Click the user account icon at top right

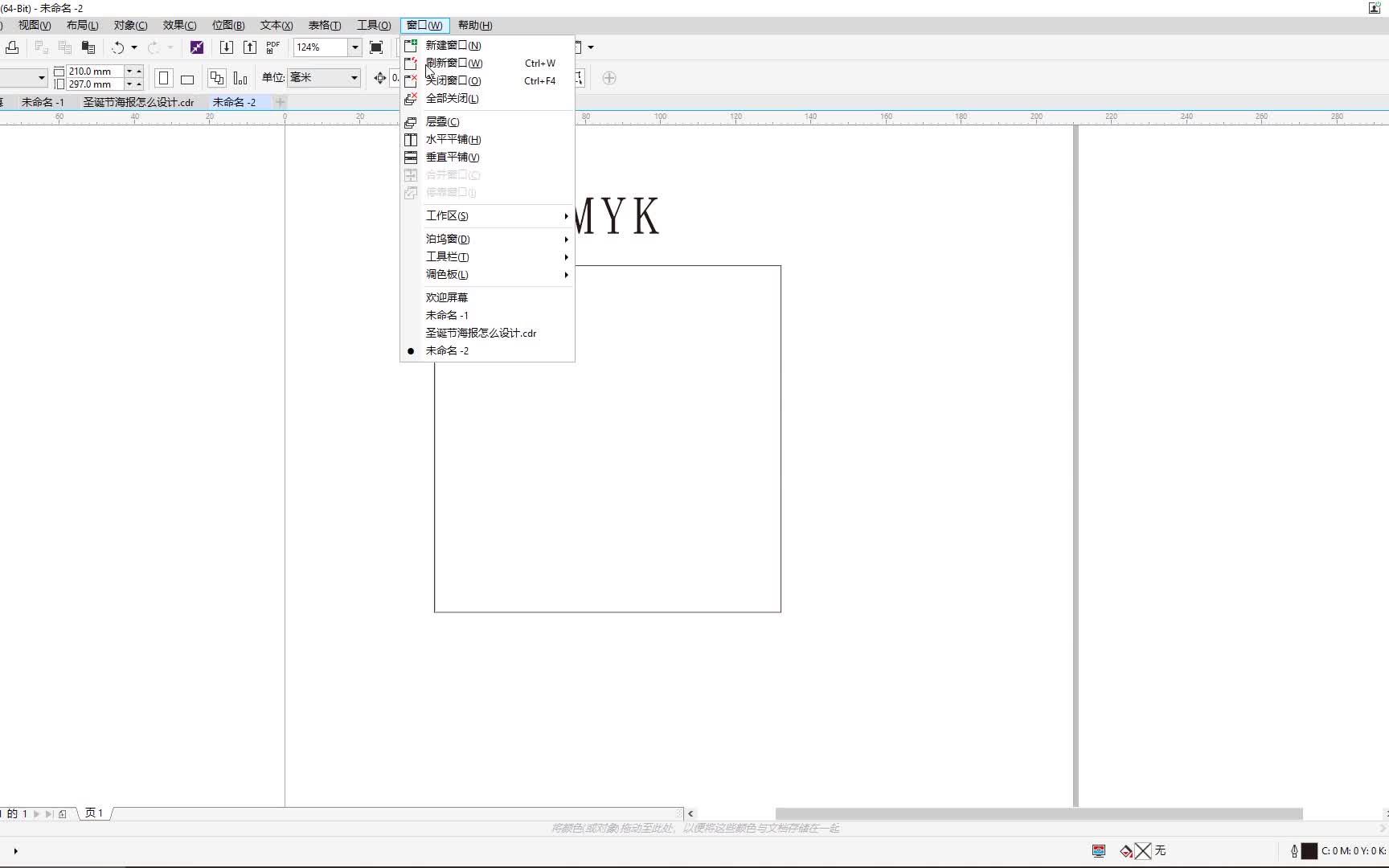click(x=1374, y=8)
